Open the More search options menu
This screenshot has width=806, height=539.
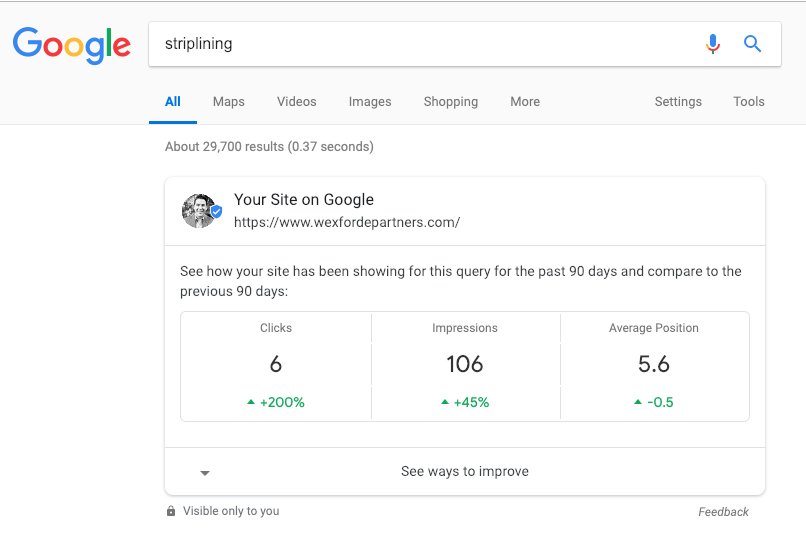[525, 102]
